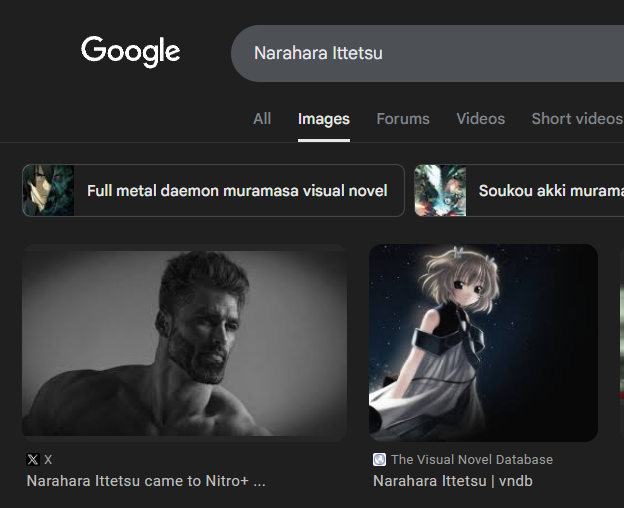Select 'Full metal daemon muramasa visual novel' suggestion chip
This screenshot has height=508, width=624.
(213, 191)
